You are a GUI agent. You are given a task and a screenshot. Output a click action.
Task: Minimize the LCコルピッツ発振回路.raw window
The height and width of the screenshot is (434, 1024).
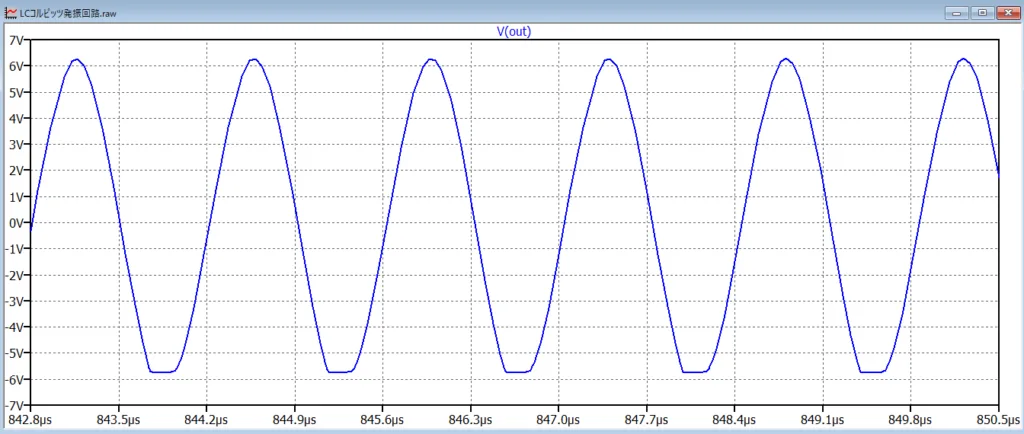958,12
